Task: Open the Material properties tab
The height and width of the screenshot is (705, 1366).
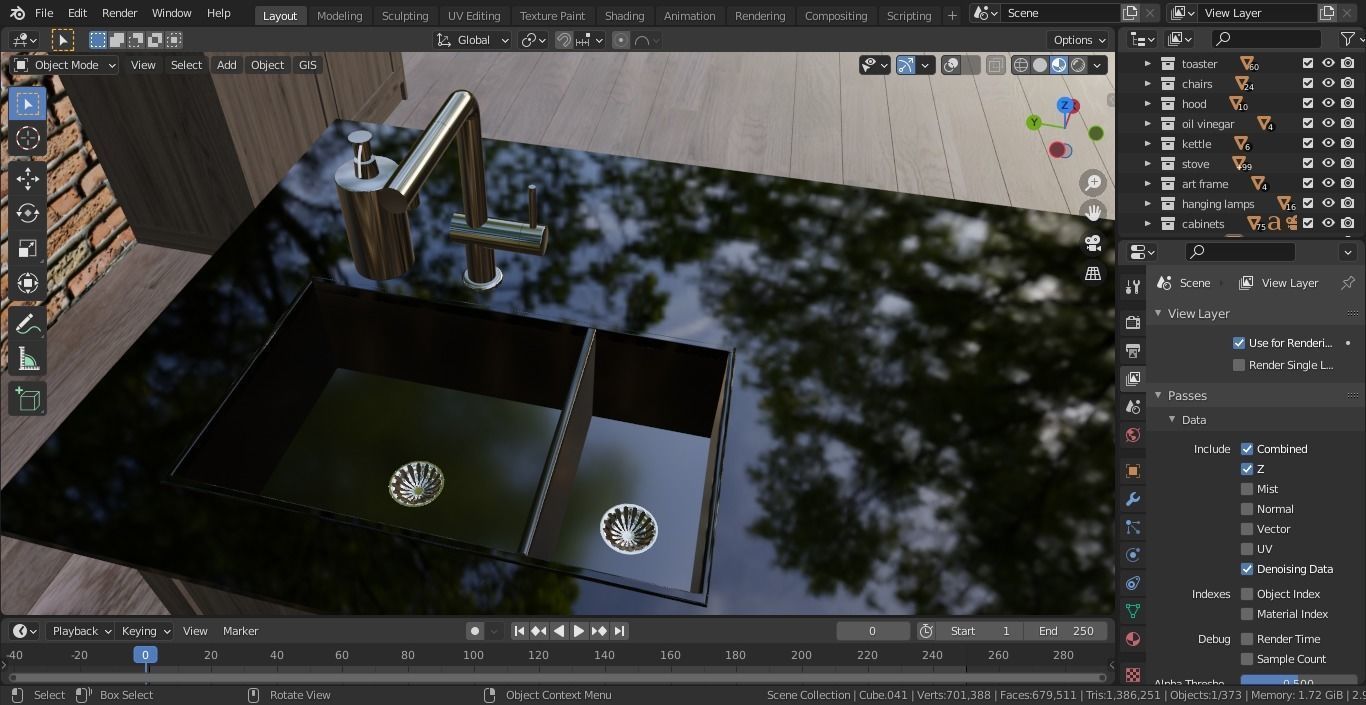Action: 1132,639
